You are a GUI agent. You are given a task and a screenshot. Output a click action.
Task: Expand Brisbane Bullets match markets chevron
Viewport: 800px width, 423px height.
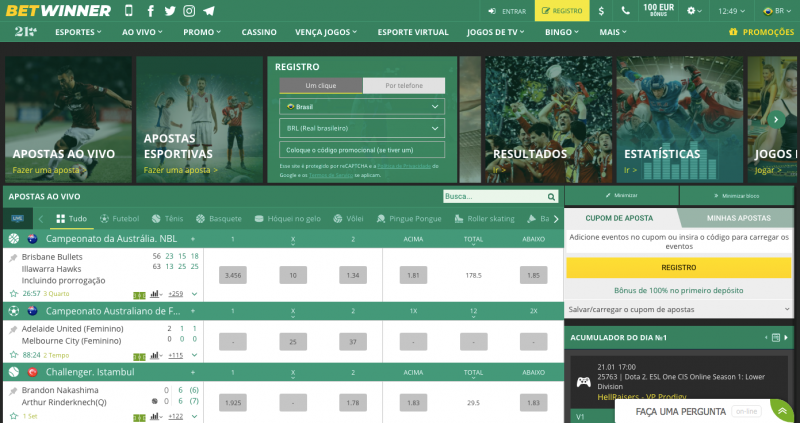(194, 294)
